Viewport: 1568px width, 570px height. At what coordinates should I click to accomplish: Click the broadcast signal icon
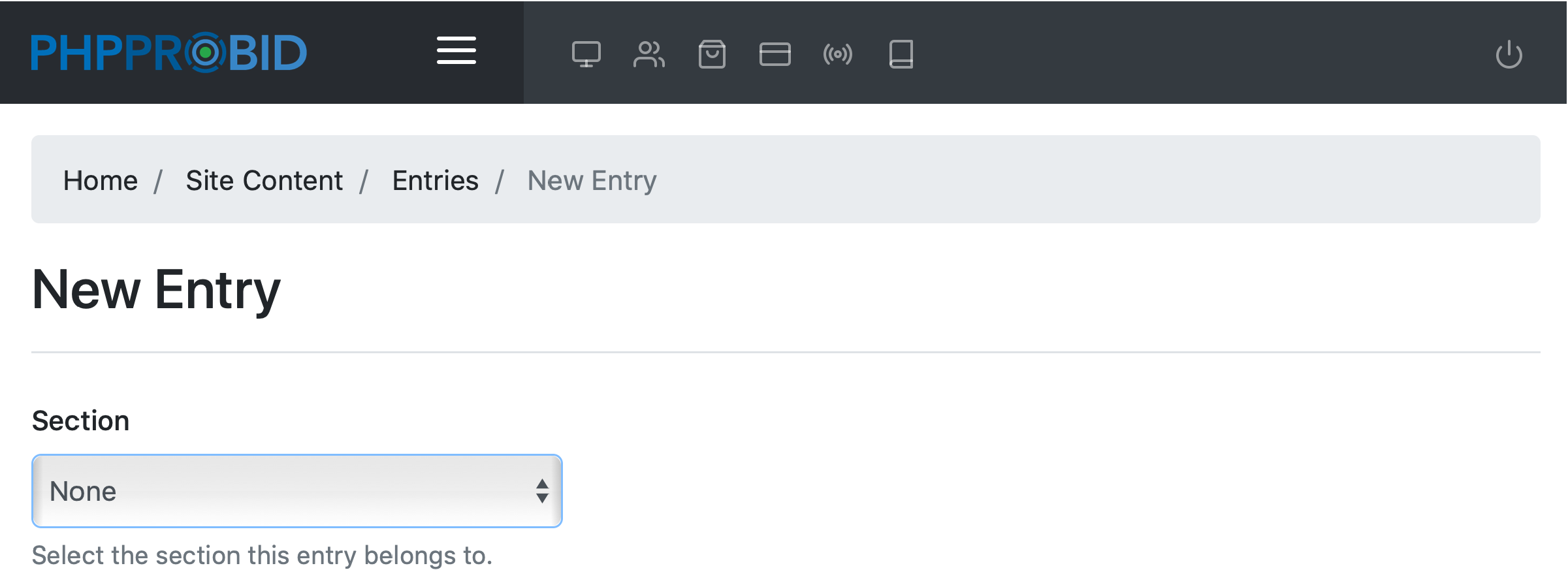(x=837, y=54)
